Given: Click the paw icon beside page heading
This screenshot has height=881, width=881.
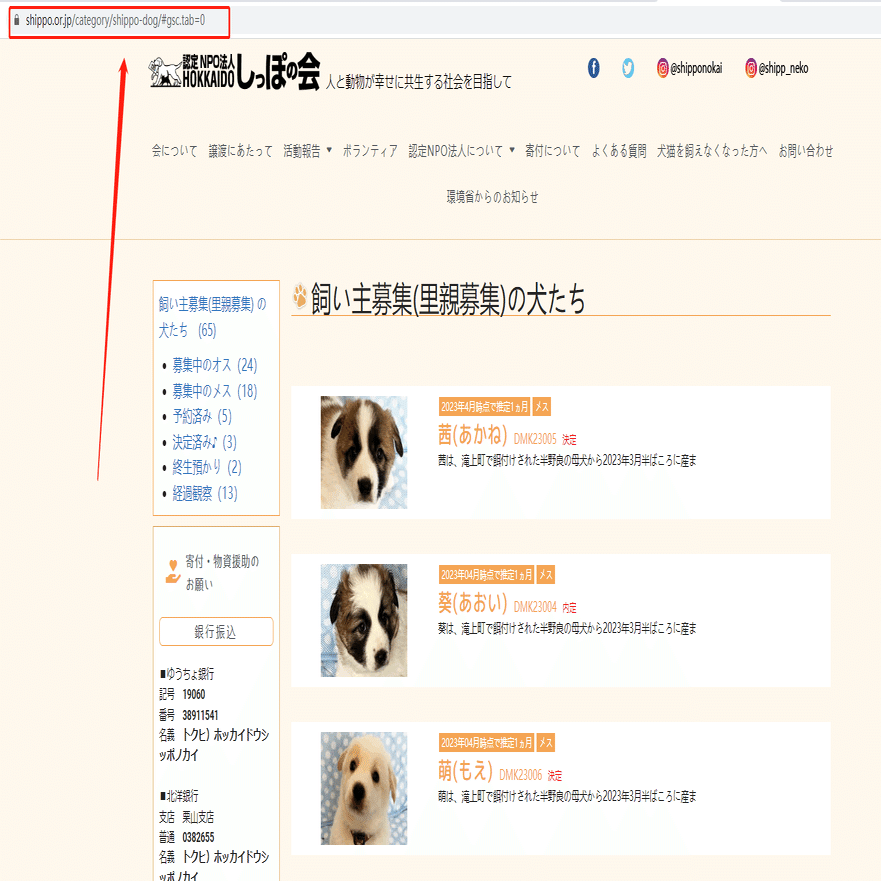Looking at the screenshot, I should 300,296.
